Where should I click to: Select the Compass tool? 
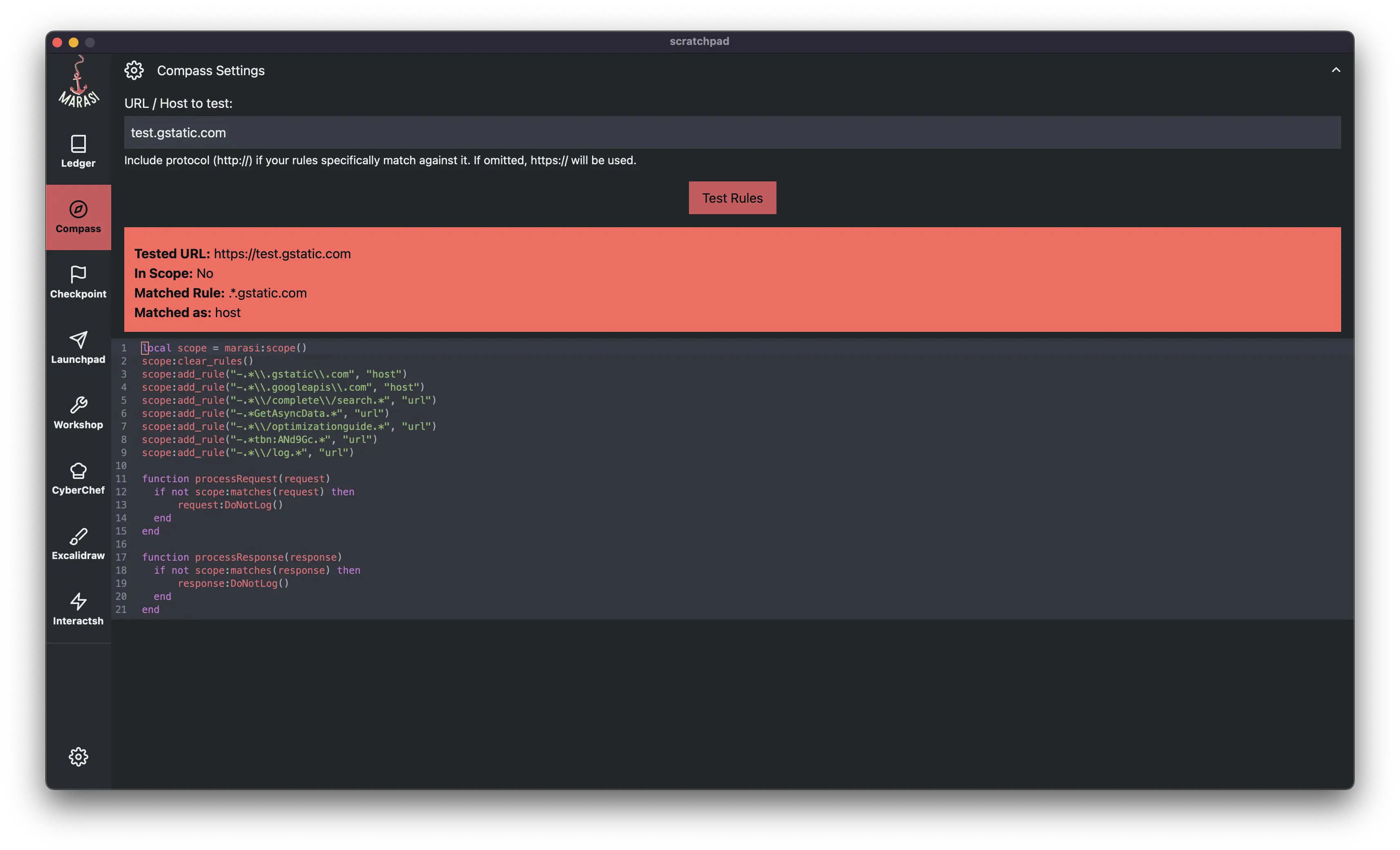(x=78, y=217)
